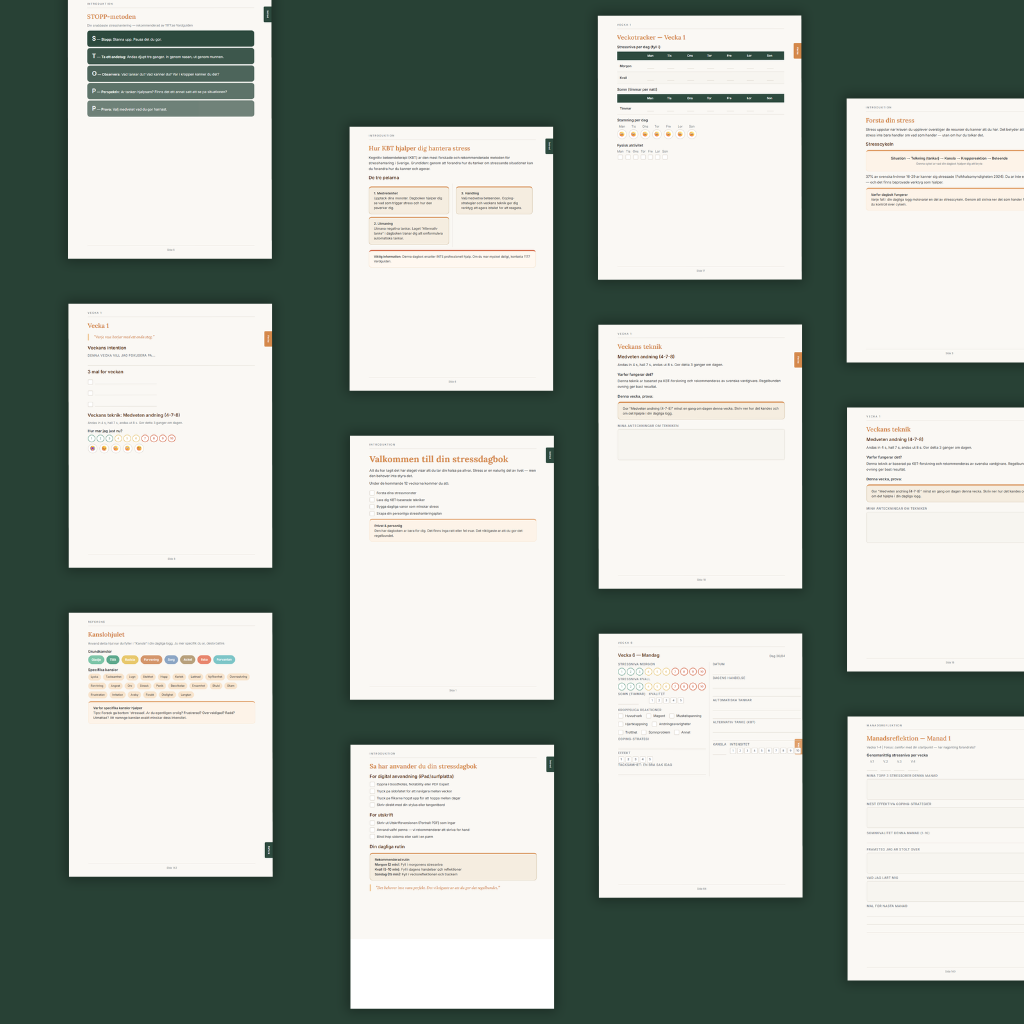The image size is (1024, 1024).
Task: Click Monday's mood emoji in Veckotracker
Action: pos(621,134)
